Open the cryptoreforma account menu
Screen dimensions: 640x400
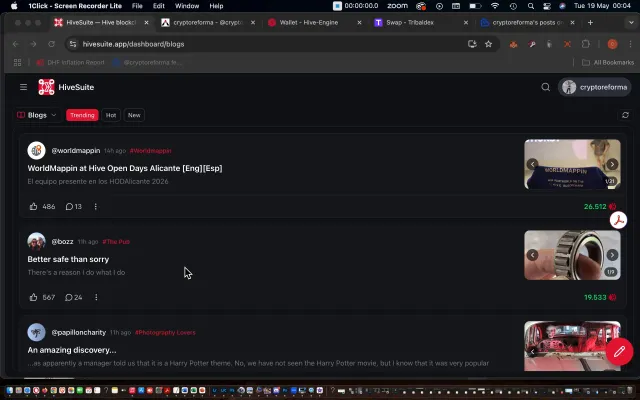594,87
